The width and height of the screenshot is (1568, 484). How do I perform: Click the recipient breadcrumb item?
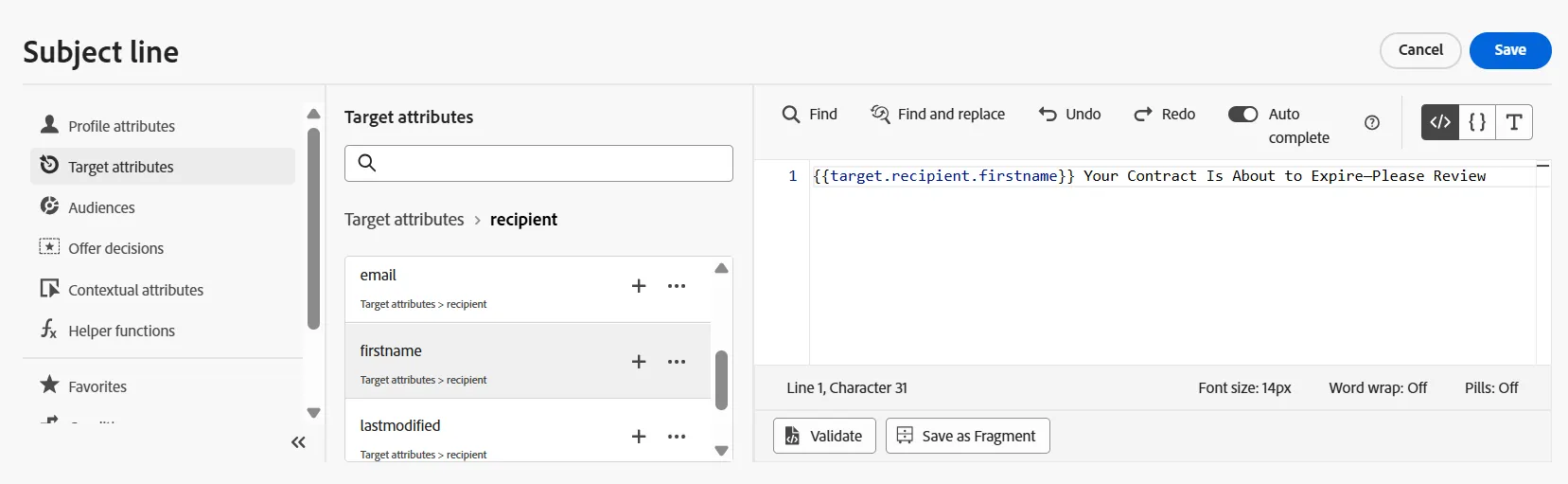pyautogui.click(x=523, y=220)
